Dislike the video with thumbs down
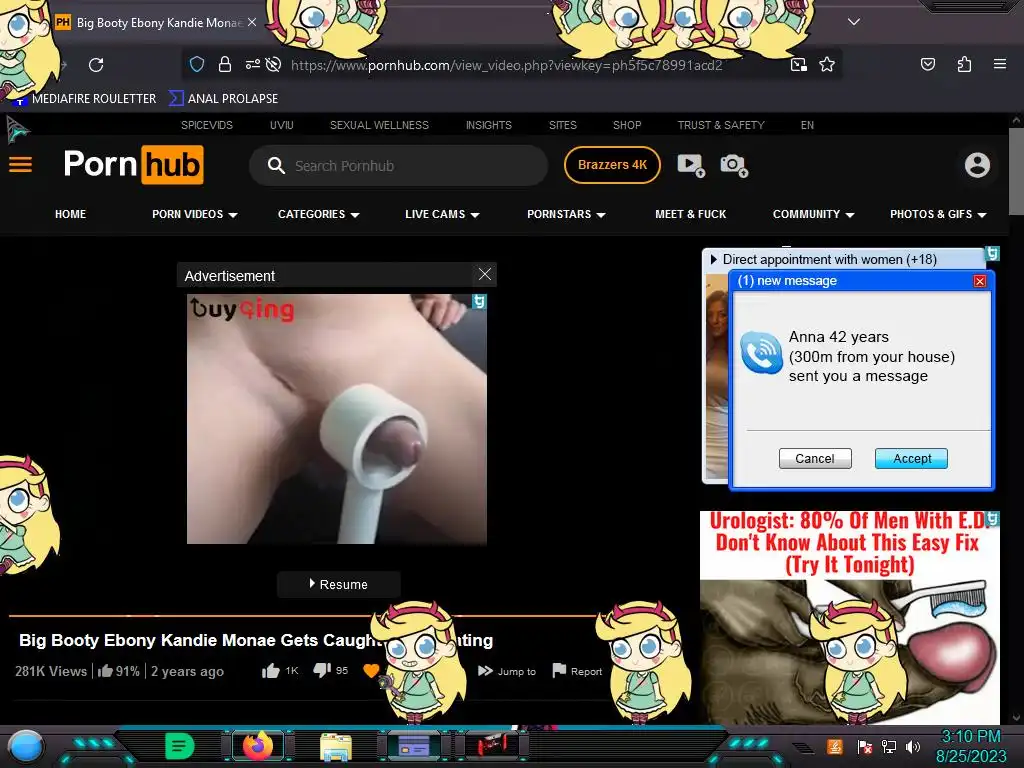Viewport: 1024px width, 768px height. (x=322, y=671)
